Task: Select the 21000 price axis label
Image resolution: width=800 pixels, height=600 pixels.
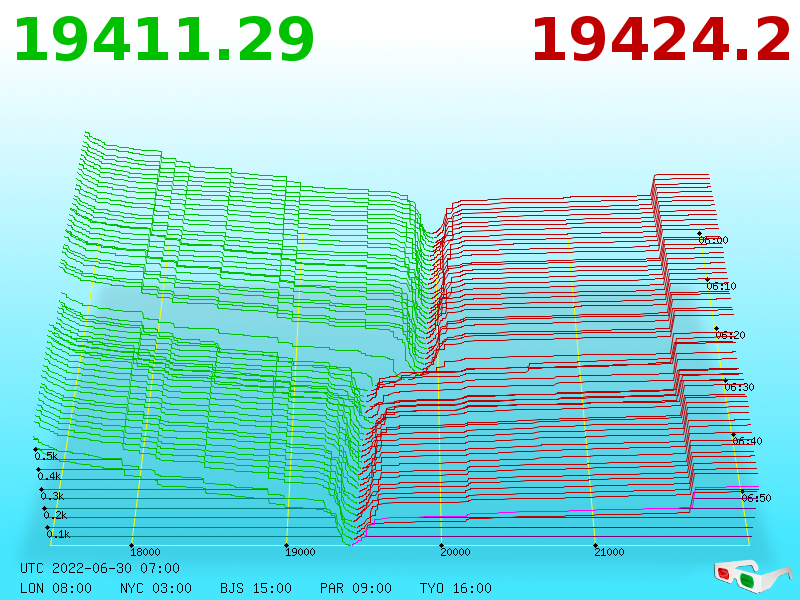Action: click(x=609, y=552)
